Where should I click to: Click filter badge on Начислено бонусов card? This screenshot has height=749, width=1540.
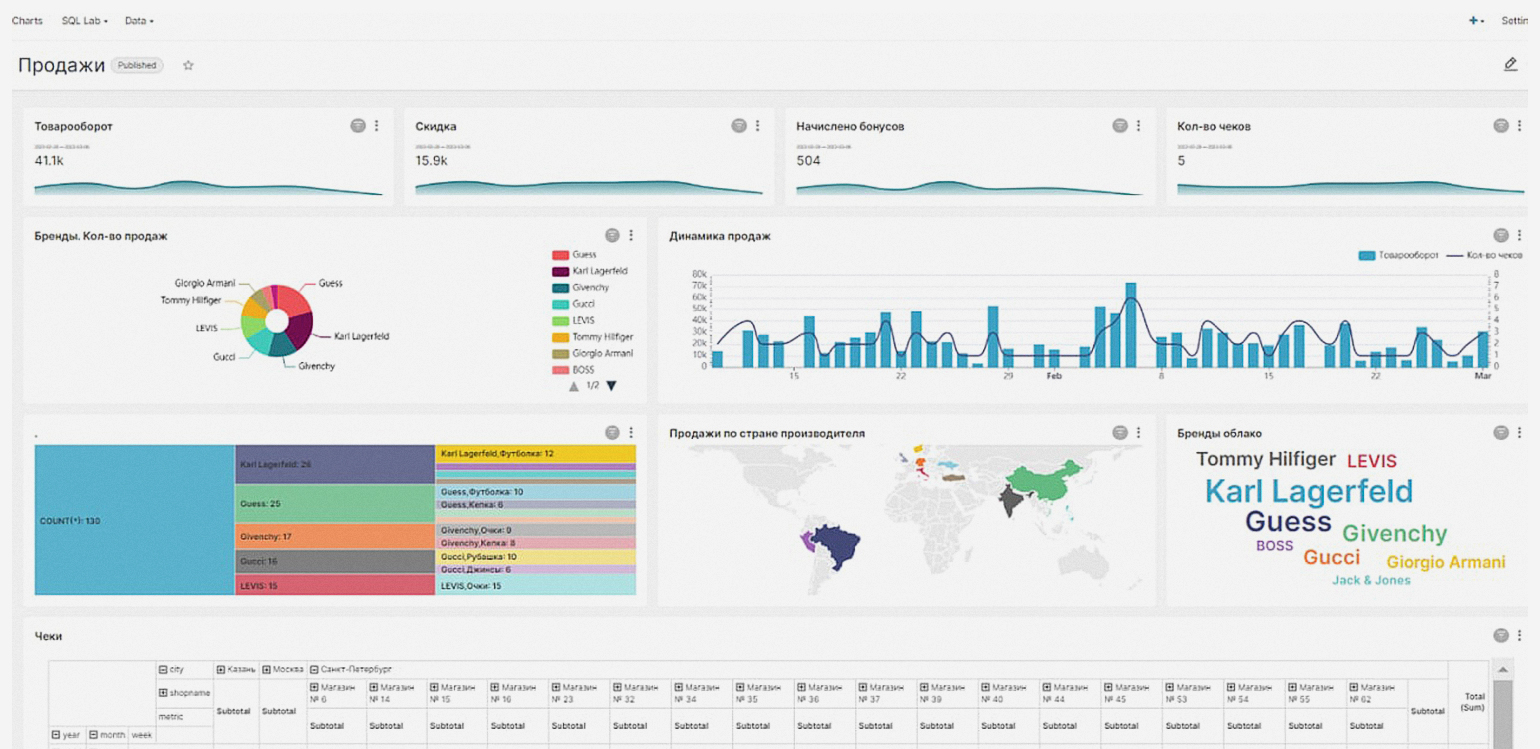1120,126
